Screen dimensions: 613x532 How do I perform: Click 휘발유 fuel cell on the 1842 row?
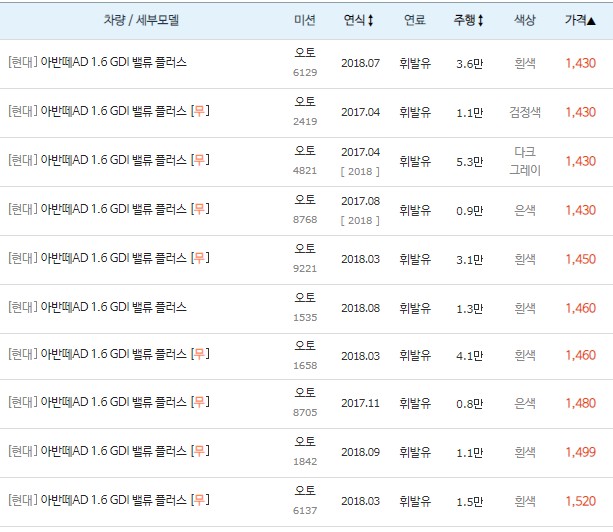click(415, 452)
